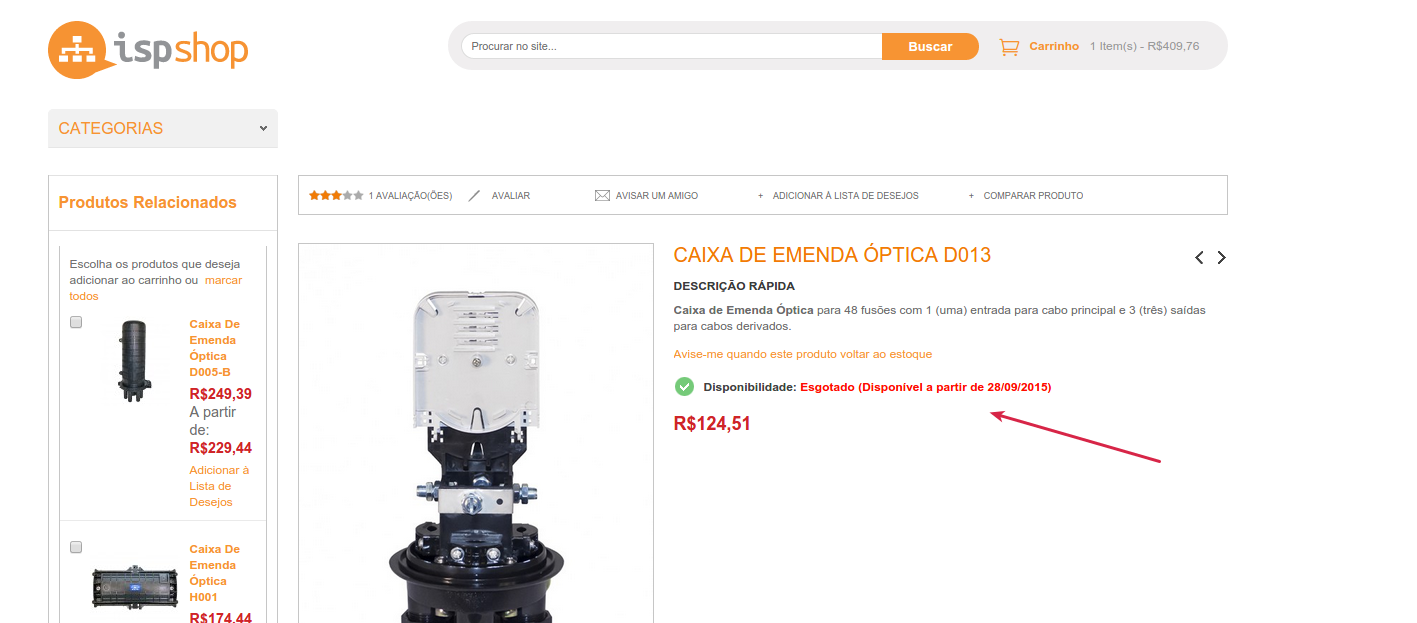Click the pencil icon next to Avaliar
The height and width of the screenshot is (623, 1417).
click(474, 196)
